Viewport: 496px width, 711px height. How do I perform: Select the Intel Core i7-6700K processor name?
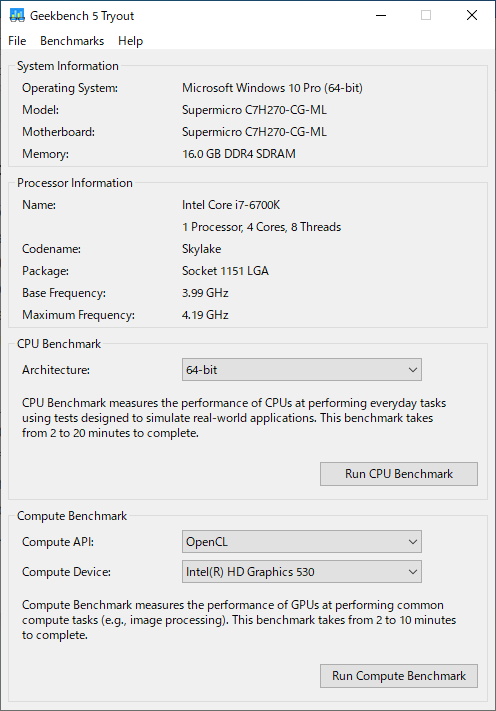pos(231,205)
